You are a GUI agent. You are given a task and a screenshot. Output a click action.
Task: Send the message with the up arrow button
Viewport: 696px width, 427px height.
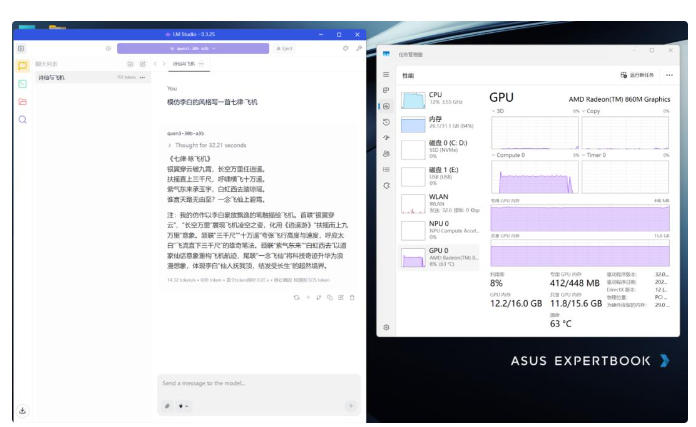click(x=351, y=406)
